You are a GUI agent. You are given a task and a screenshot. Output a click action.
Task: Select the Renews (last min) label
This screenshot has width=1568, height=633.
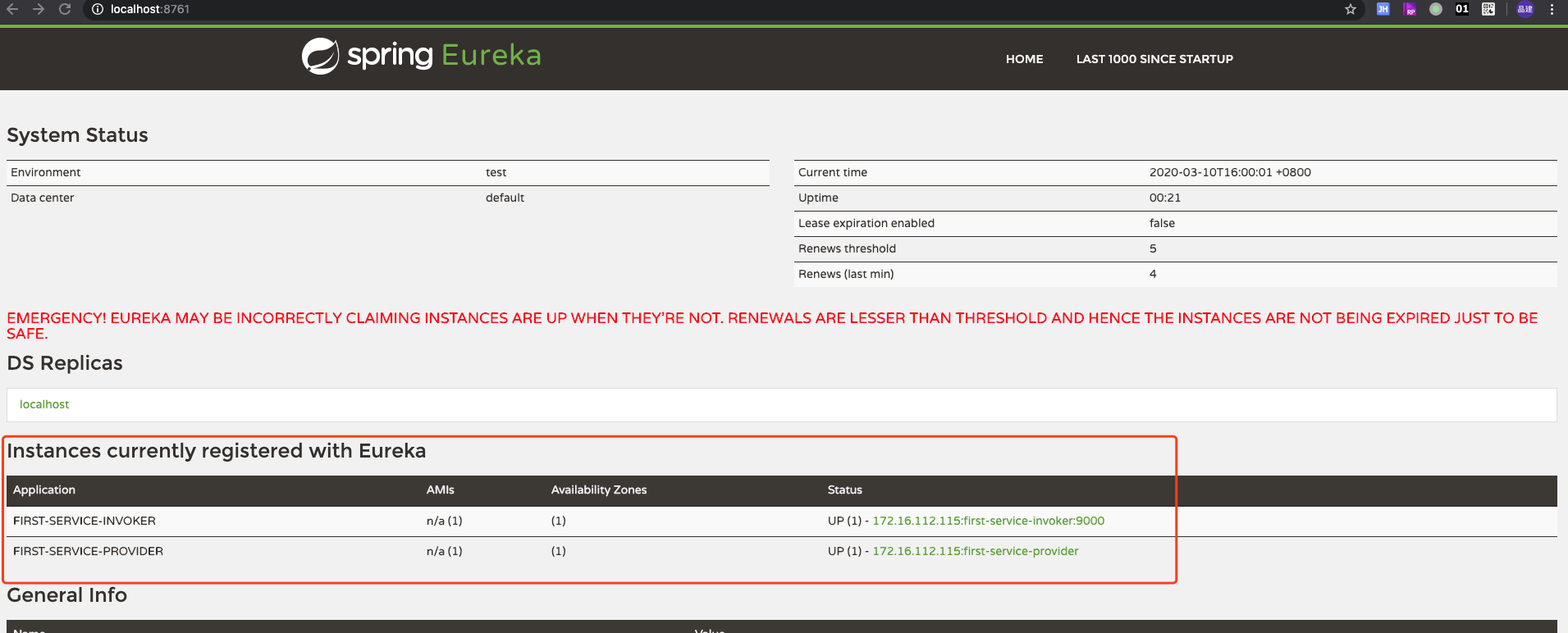[x=846, y=274]
